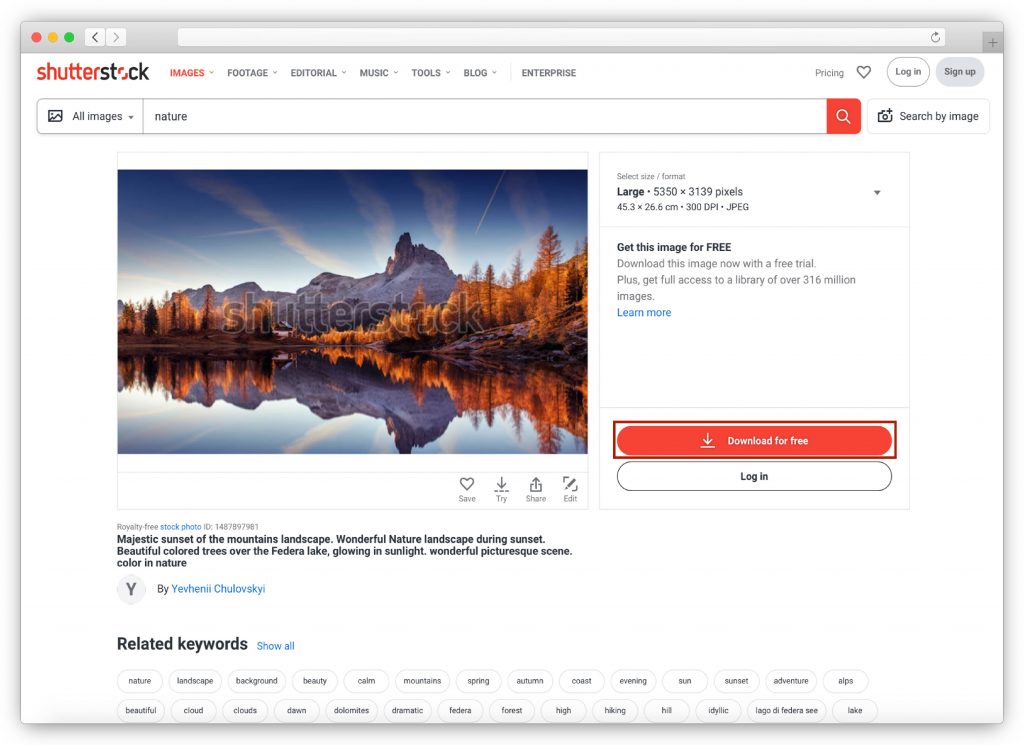The width and height of the screenshot is (1024, 745).
Task: Open Yevhenii Chulovskyi's profile
Action: [218, 589]
